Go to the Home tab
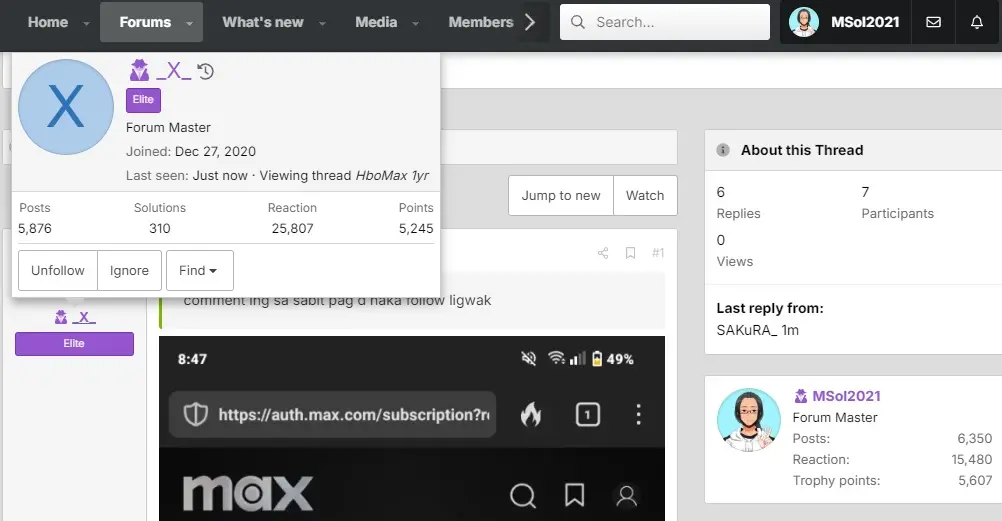This screenshot has height=521, width=1002. click(x=48, y=22)
